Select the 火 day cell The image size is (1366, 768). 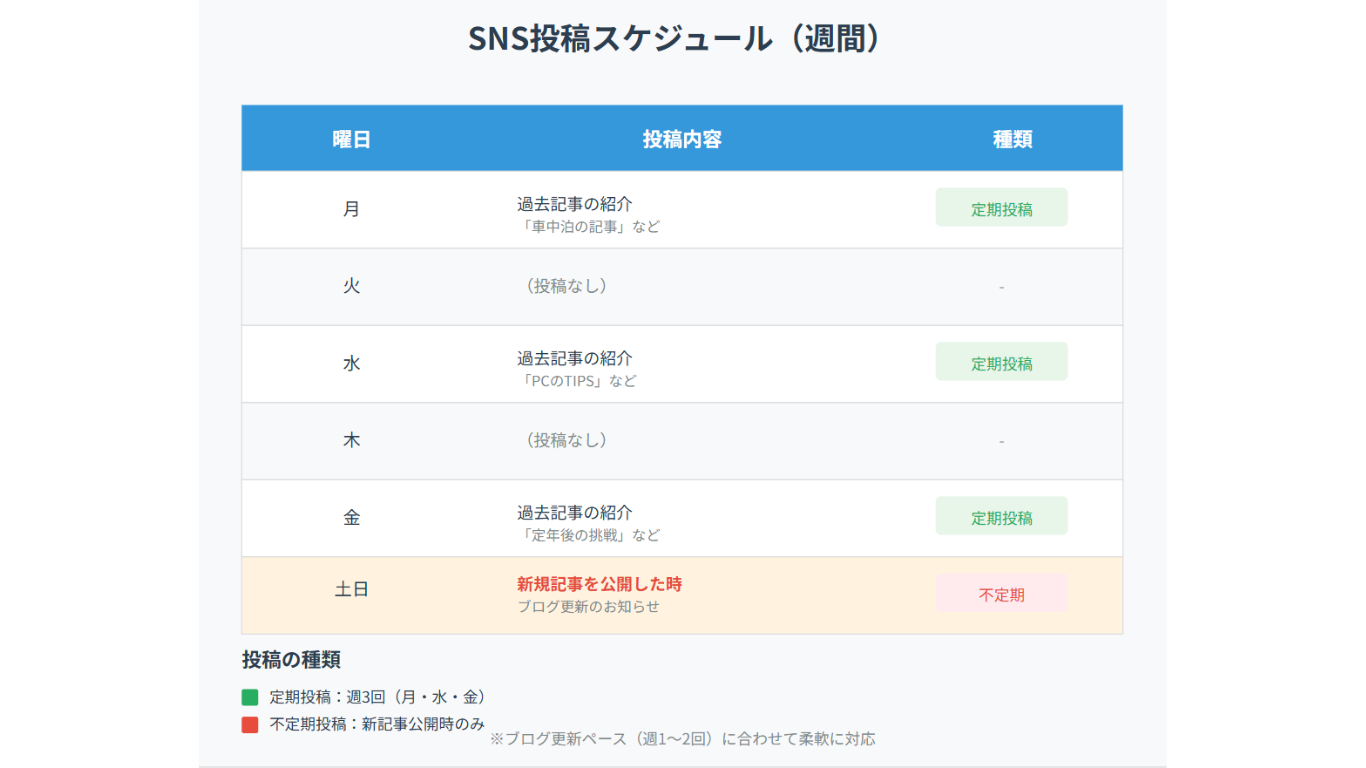click(x=351, y=286)
